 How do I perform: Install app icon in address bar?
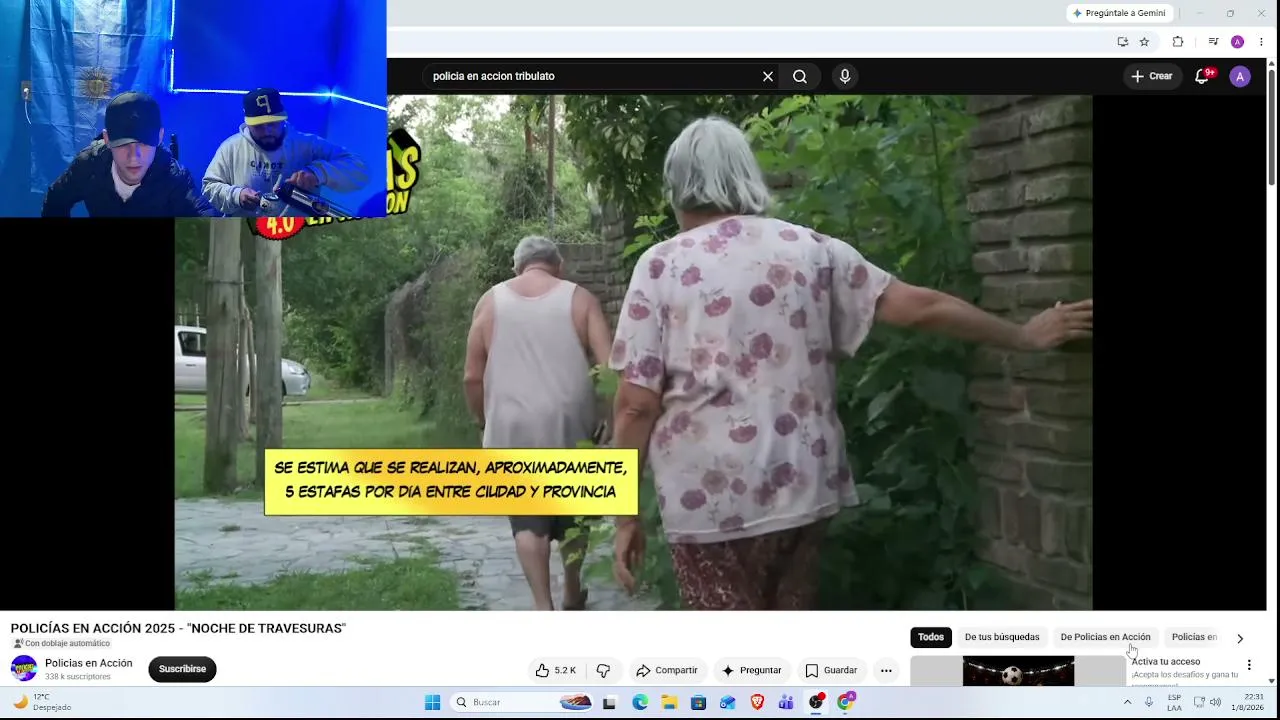coord(1123,42)
